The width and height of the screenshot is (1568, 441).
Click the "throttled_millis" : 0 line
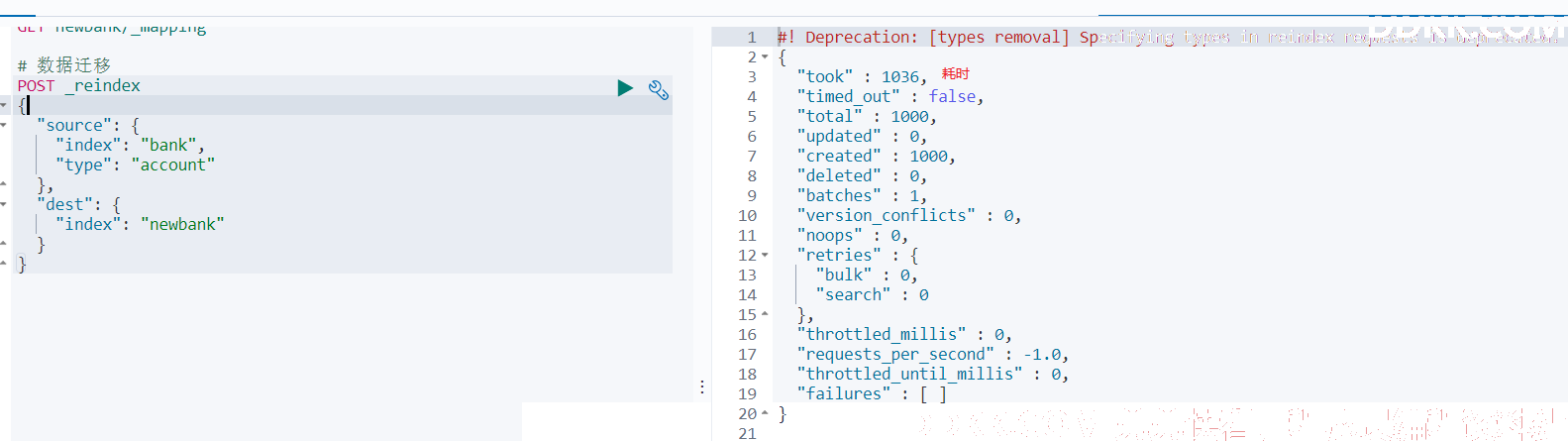(x=904, y=334)
